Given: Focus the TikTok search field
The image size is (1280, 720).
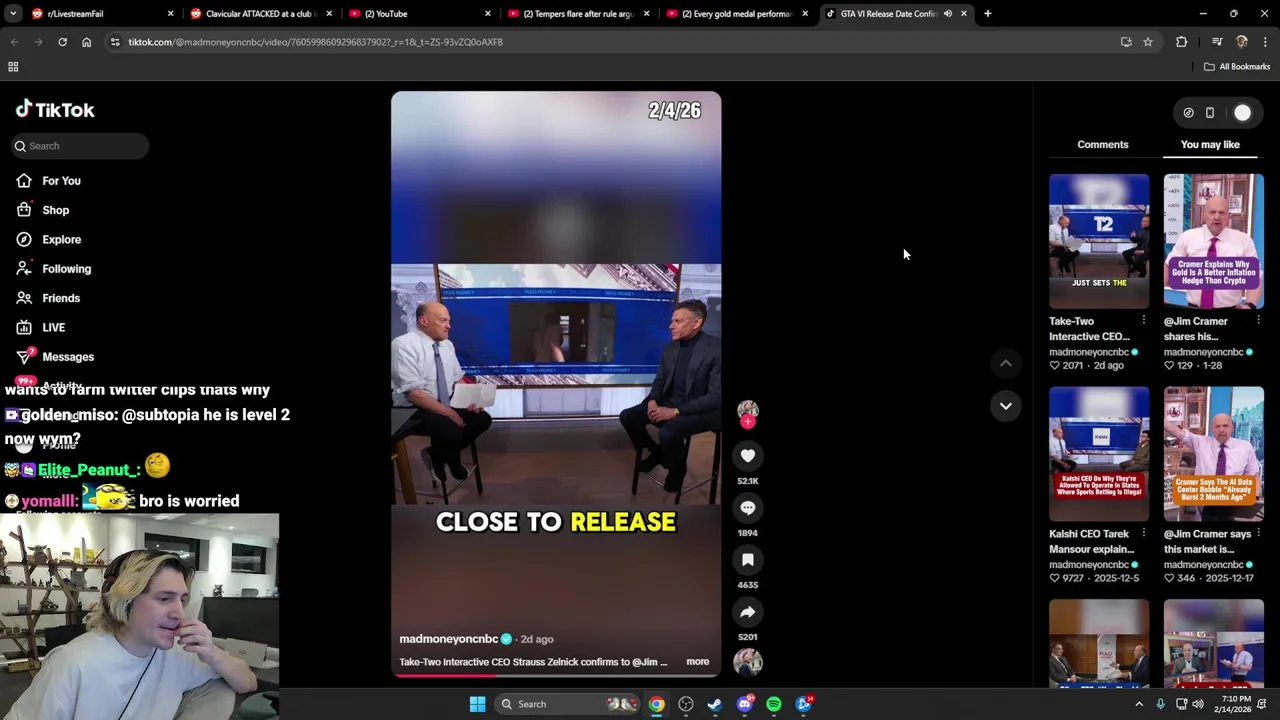Looking at the screenshot, I should [x=80, y=146].
